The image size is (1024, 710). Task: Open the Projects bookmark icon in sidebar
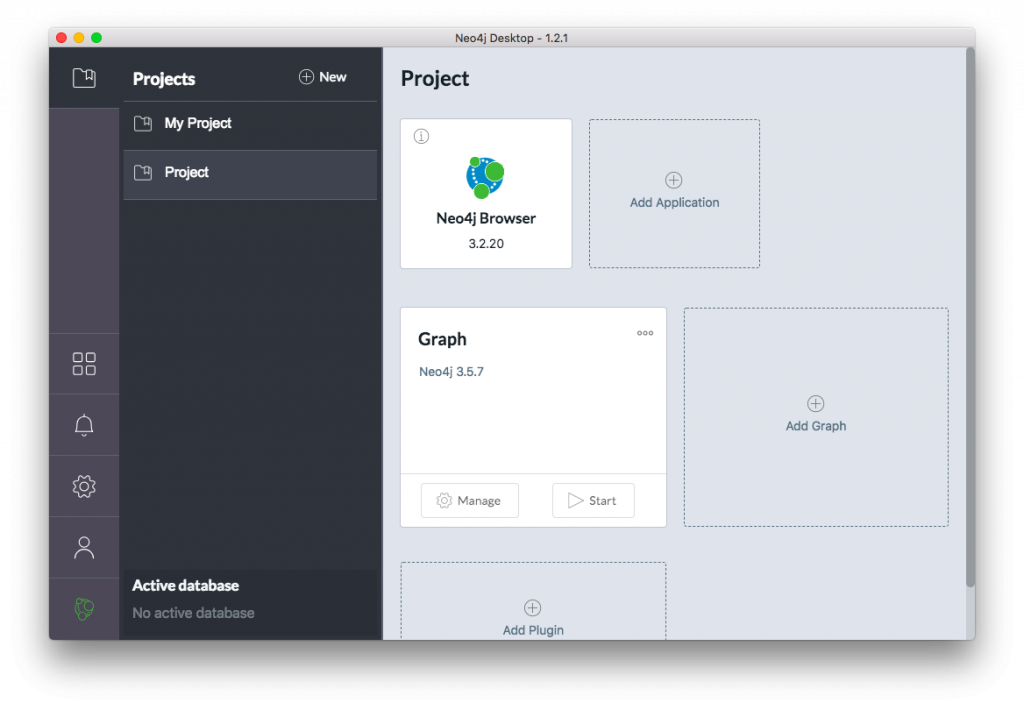[x=84, y=78]
